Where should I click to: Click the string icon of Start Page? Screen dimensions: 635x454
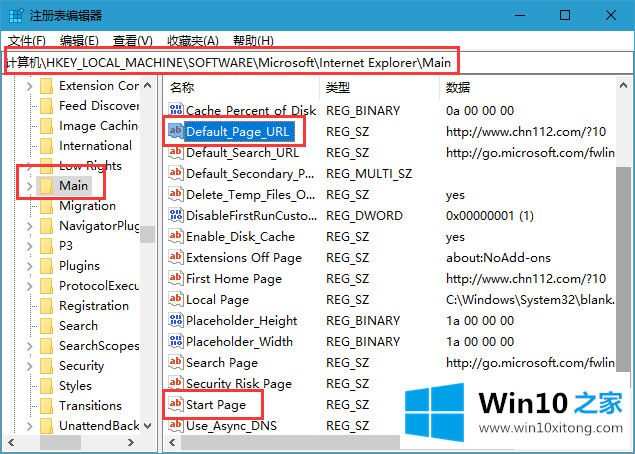pos(176,404)
